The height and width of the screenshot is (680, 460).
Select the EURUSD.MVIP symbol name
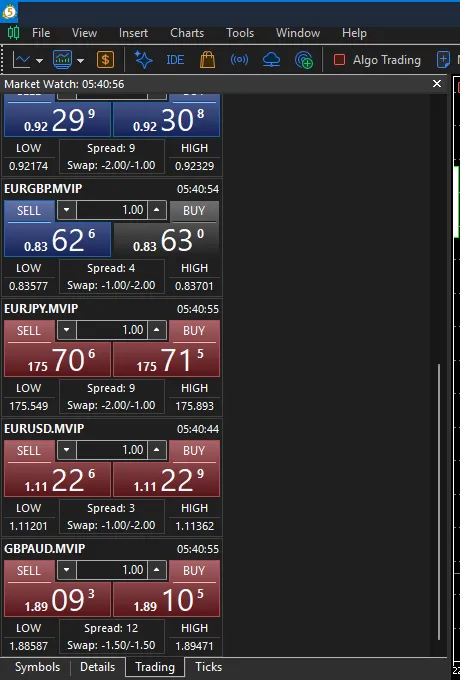pos(44,429)
